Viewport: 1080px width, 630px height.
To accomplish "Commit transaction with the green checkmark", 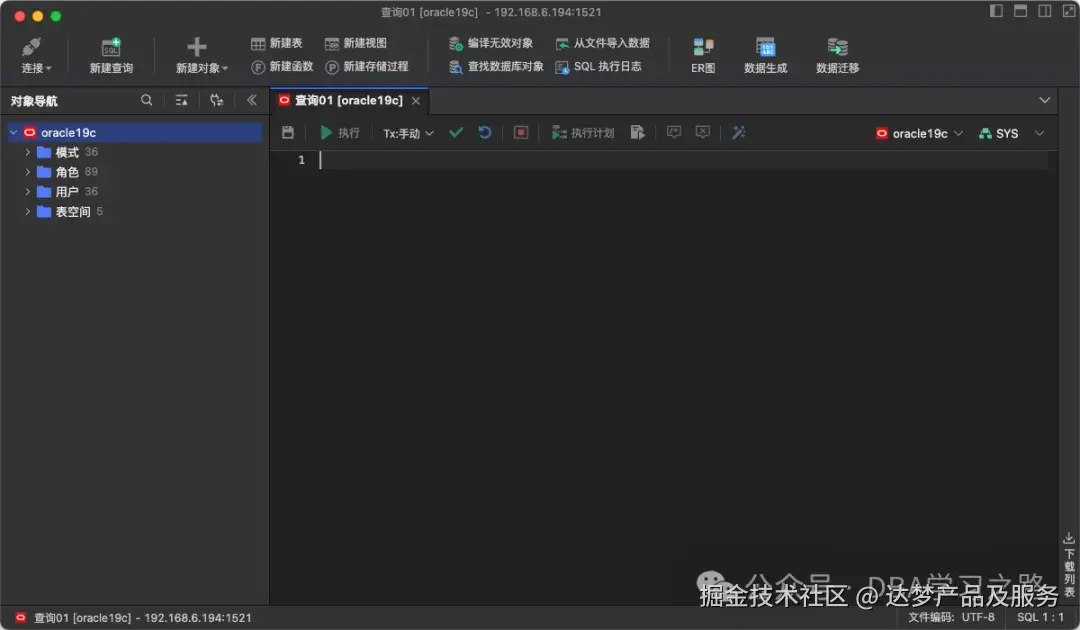I will coord(456,131).
